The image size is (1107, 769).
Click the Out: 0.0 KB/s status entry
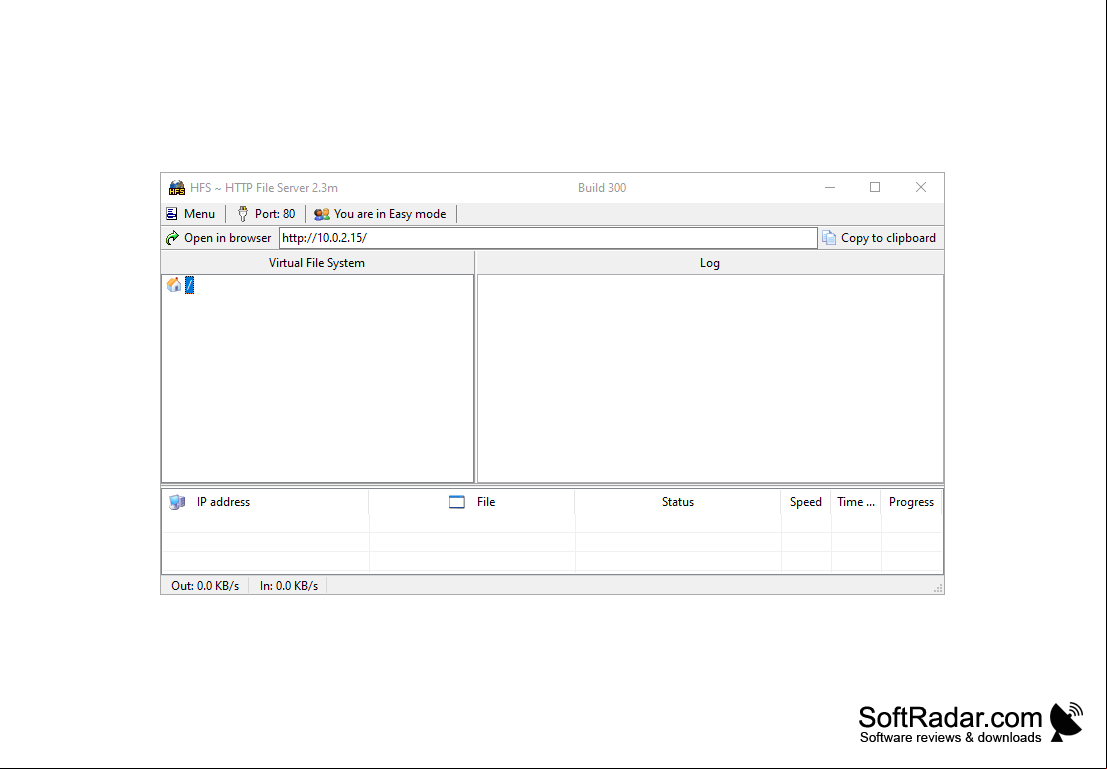click(205, 586)
